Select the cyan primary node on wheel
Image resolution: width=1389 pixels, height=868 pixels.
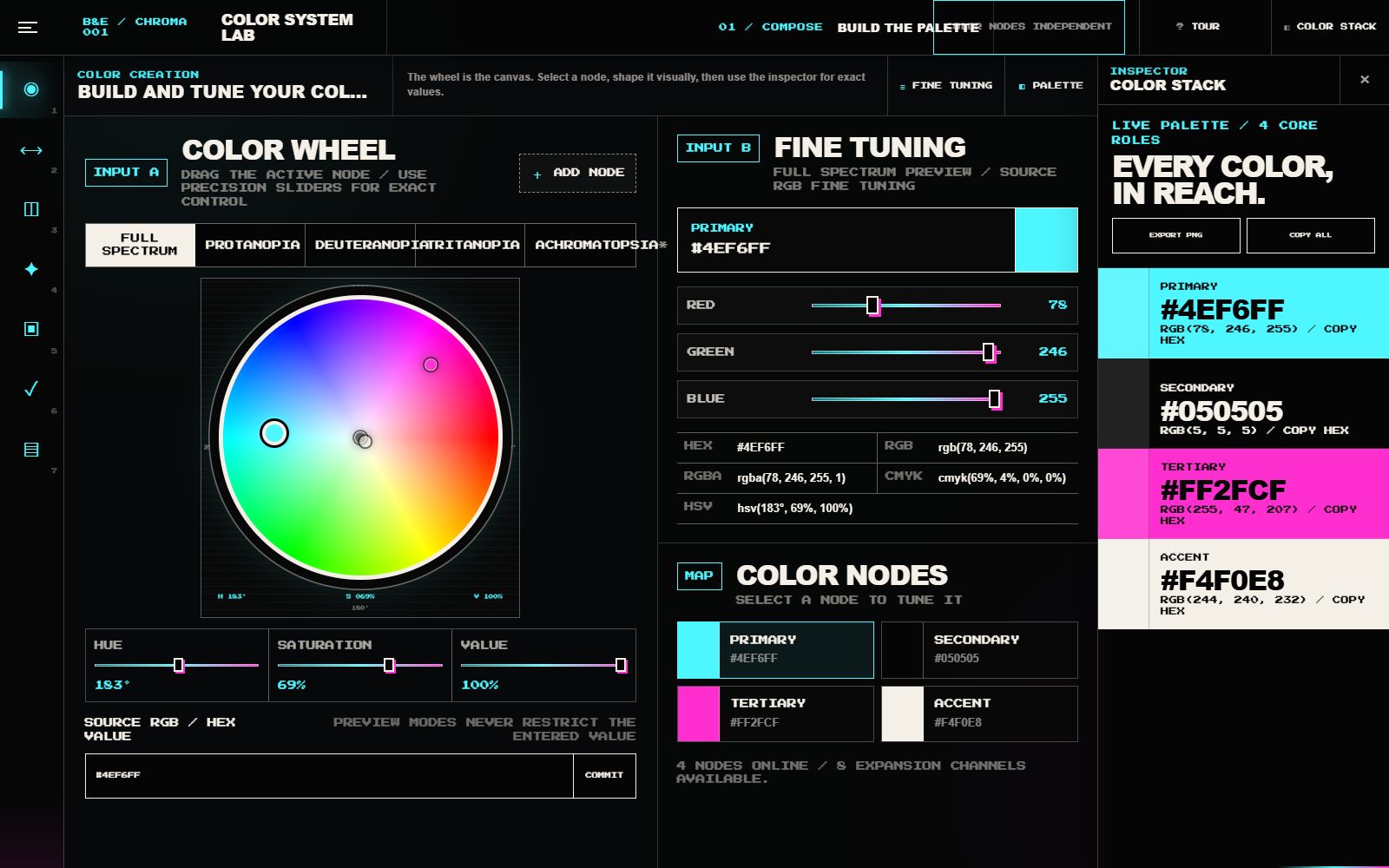point(274,433)
